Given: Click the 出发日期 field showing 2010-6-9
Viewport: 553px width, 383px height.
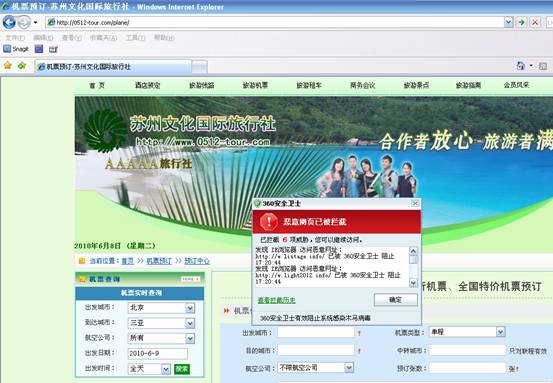Looking at the screenshot, I should (x=158, y=353).
